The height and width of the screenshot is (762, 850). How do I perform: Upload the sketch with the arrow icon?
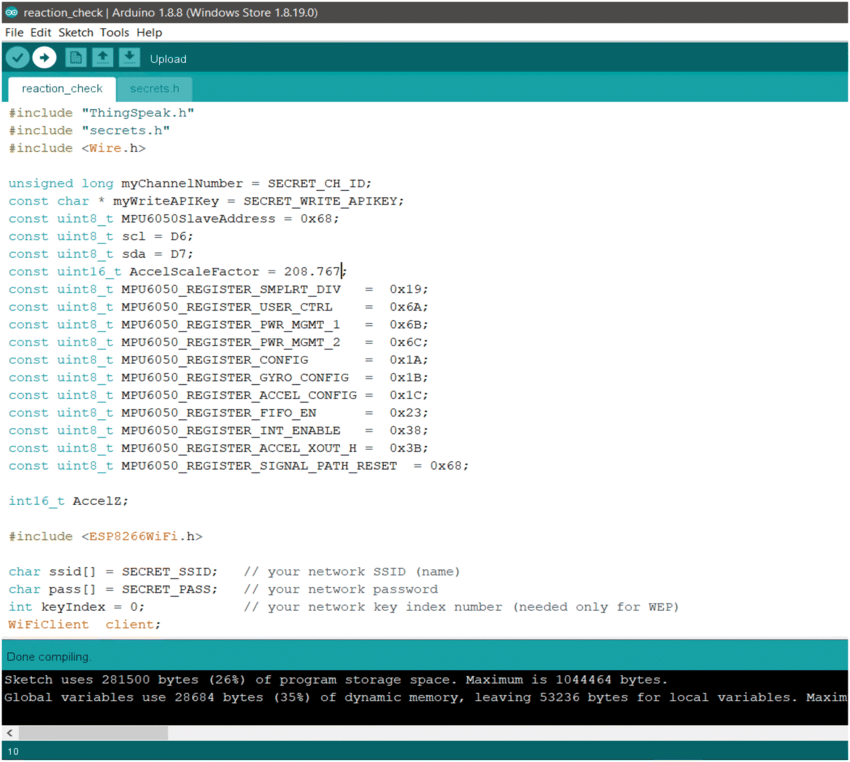coord(44,58)
